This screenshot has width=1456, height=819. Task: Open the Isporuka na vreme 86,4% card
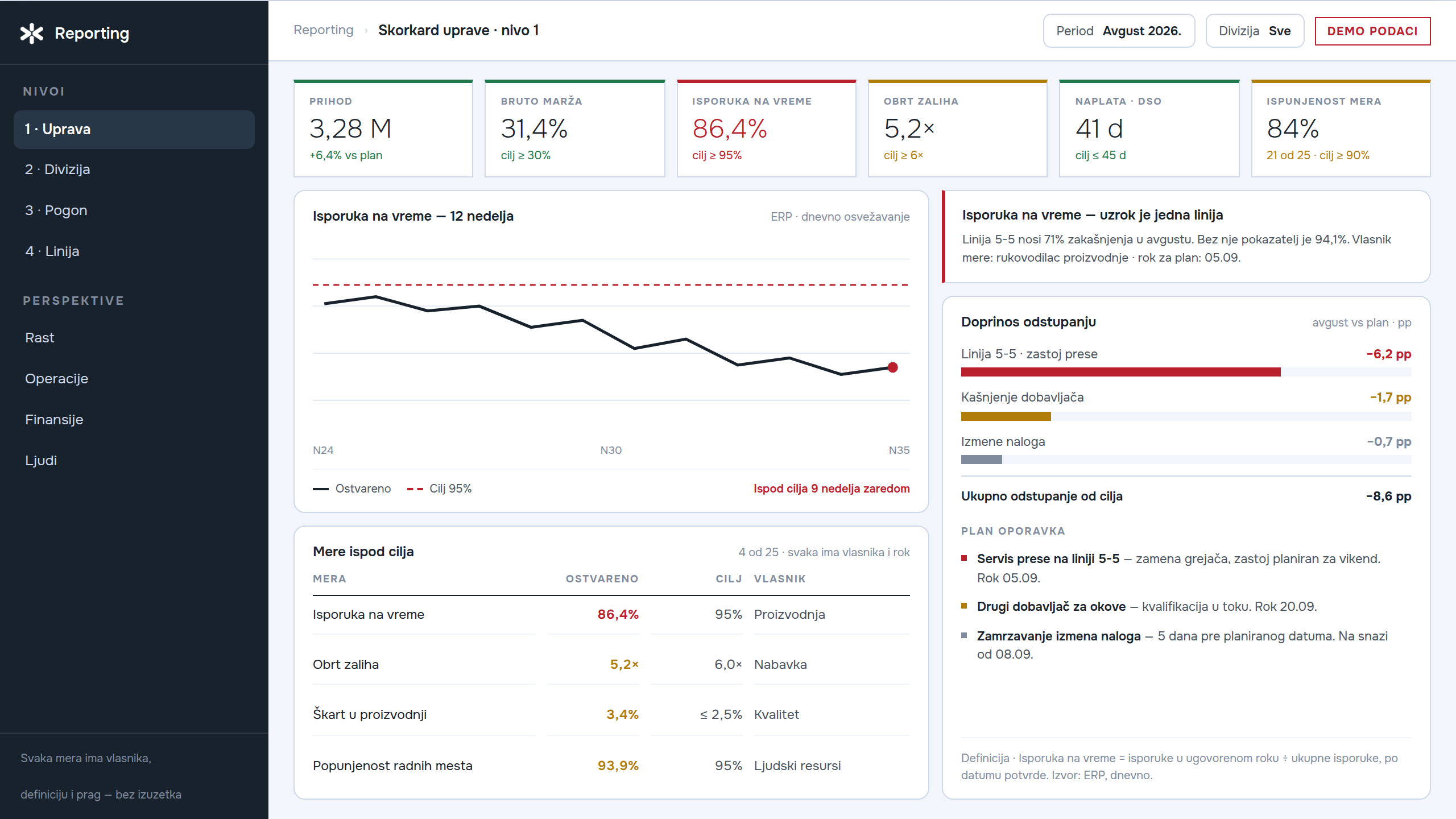(x=766, y=129)
